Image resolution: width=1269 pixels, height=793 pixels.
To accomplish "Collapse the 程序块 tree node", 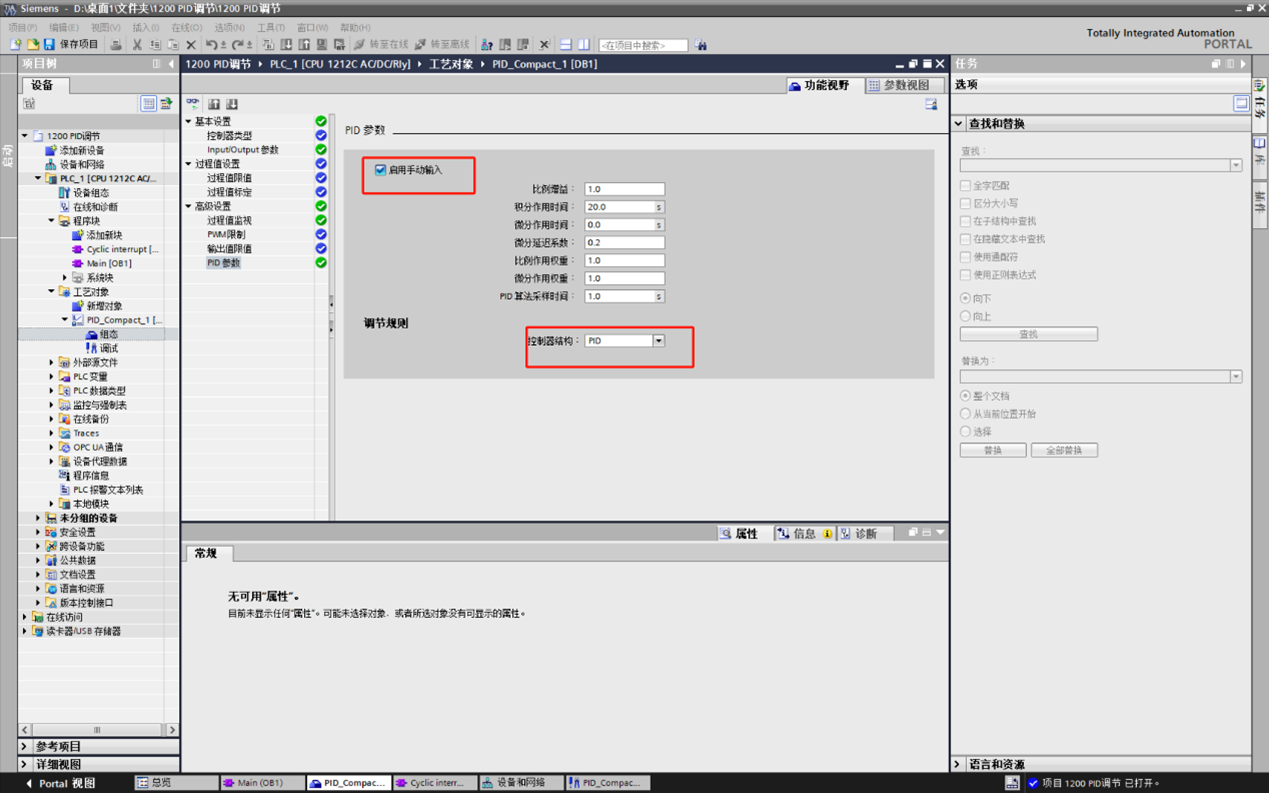I will coord(52,221).
